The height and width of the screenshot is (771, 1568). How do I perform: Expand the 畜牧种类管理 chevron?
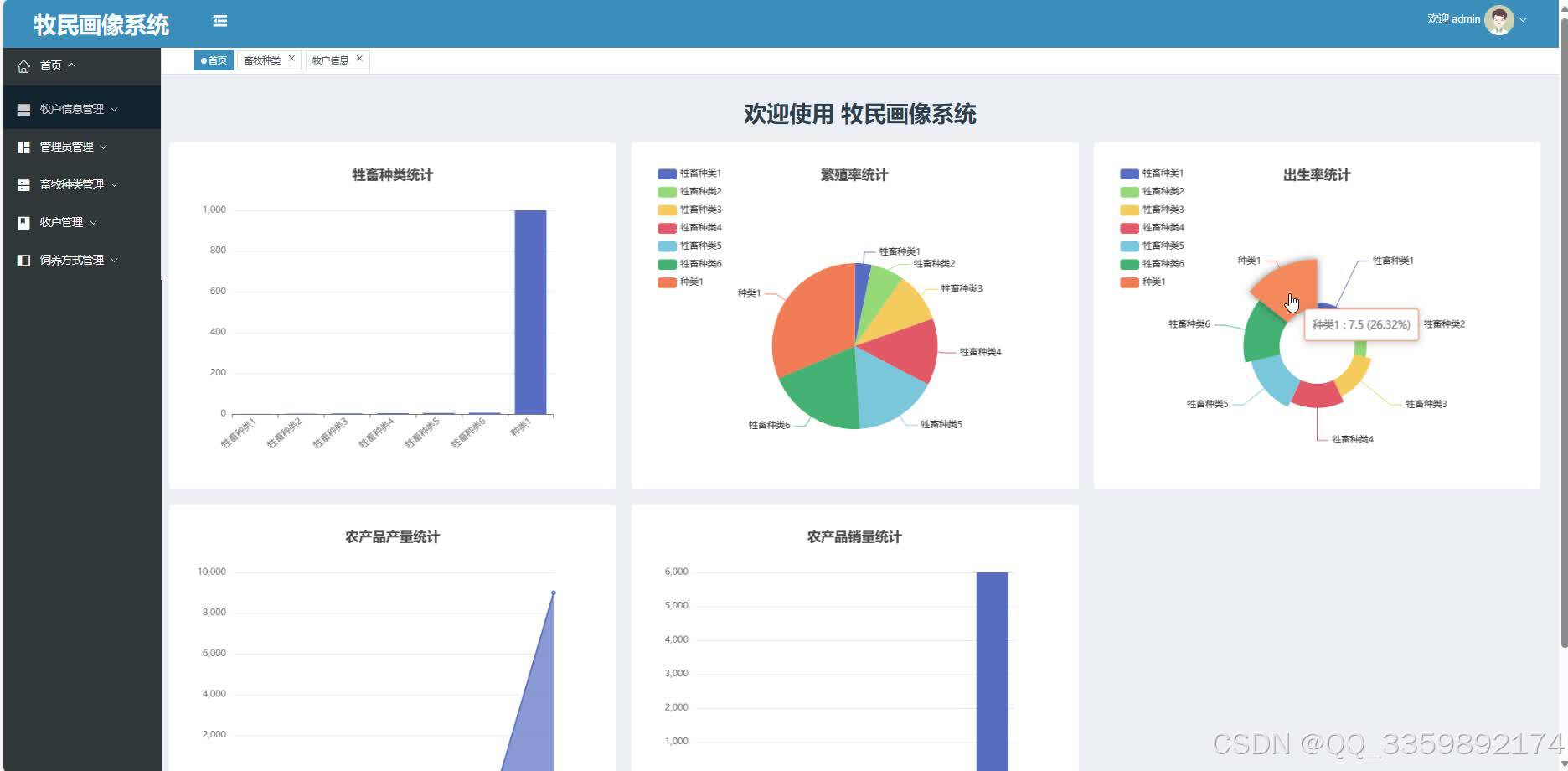[x=114, y=185]
